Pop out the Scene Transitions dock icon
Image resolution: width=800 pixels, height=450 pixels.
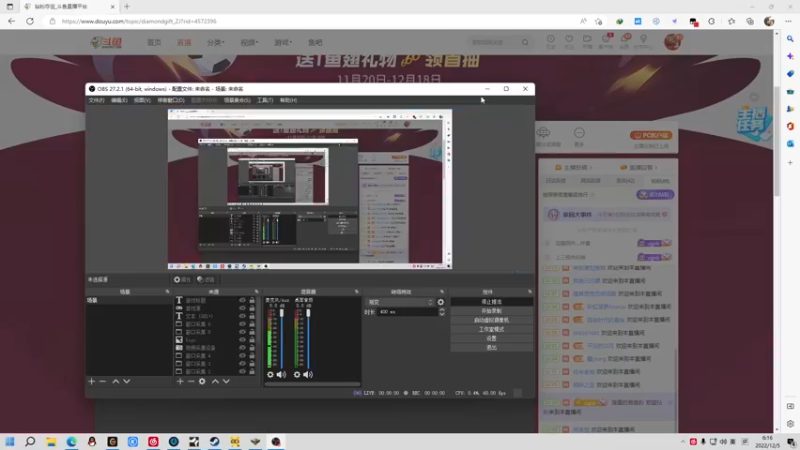(x=442, y=292)
